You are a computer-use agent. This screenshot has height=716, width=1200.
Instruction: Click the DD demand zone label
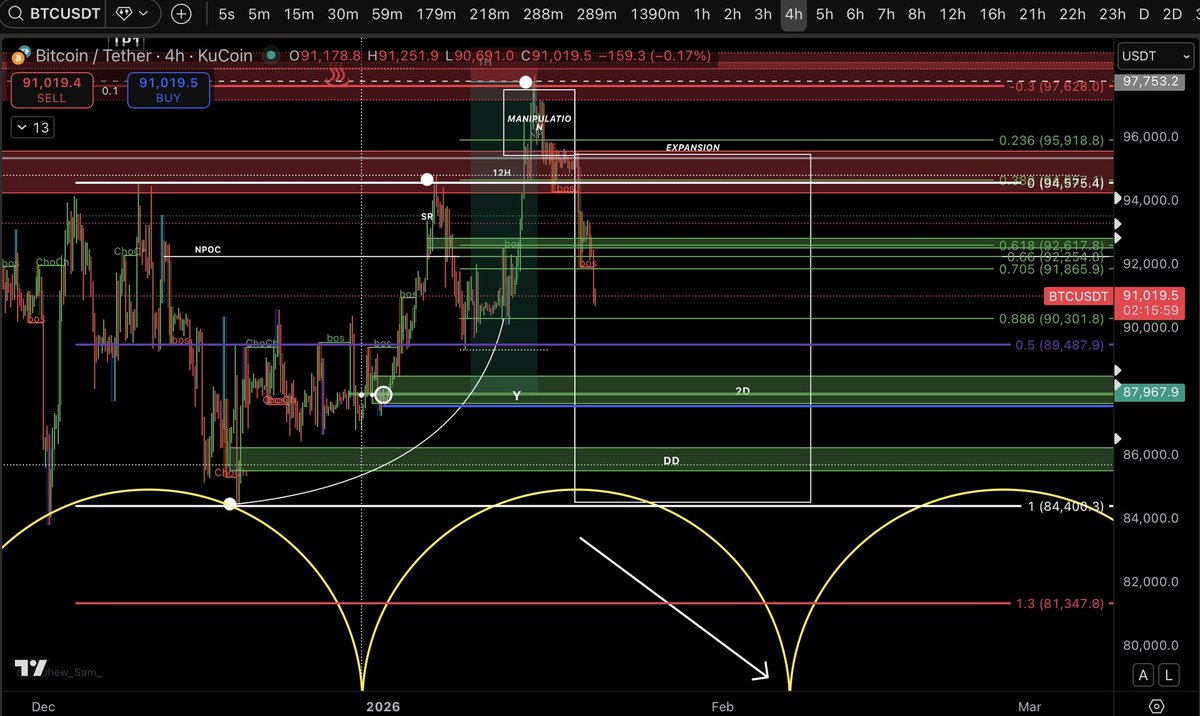point(671,461)
